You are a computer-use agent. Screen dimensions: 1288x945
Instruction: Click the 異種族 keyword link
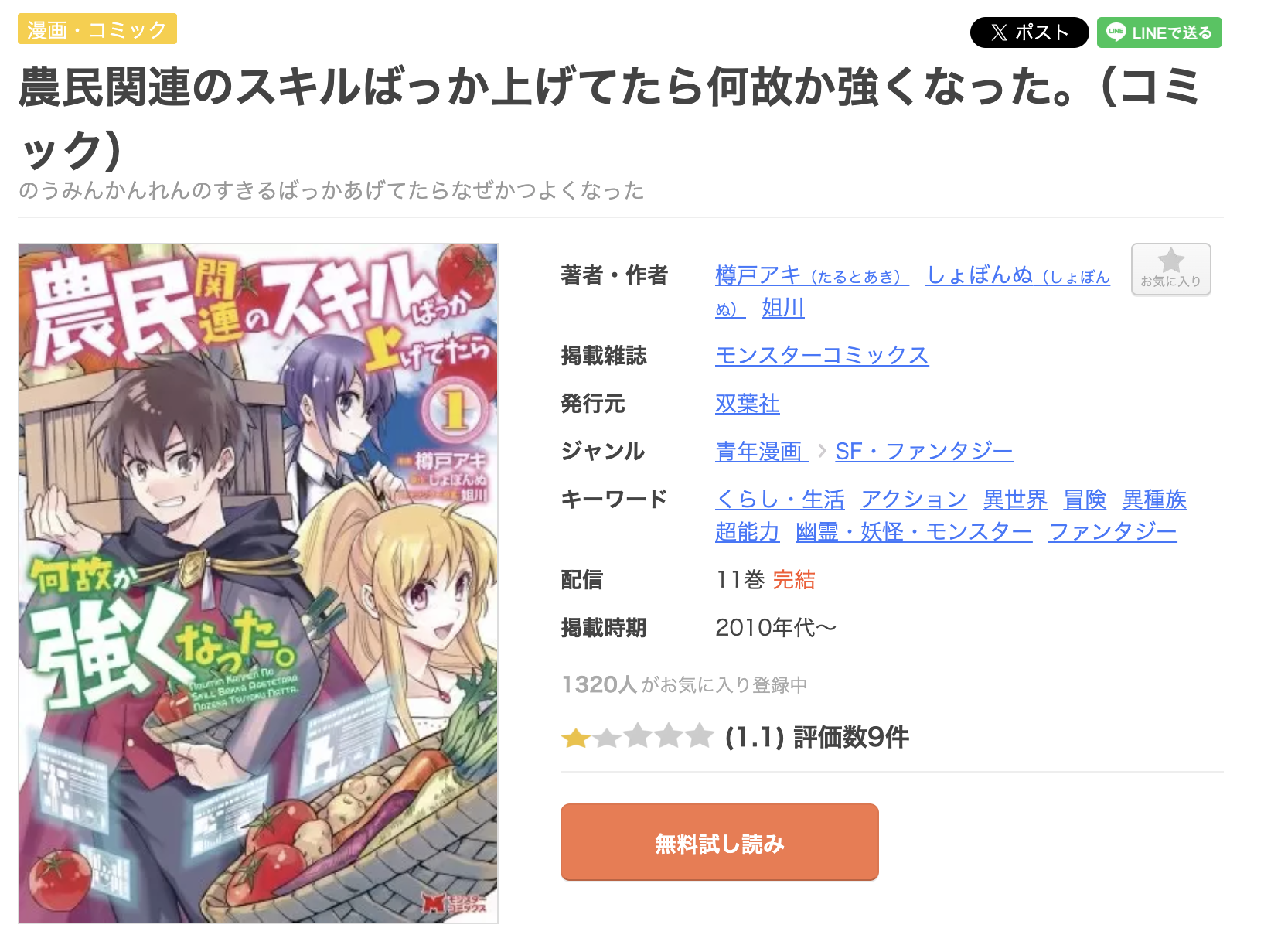(x=1154, y=500)
